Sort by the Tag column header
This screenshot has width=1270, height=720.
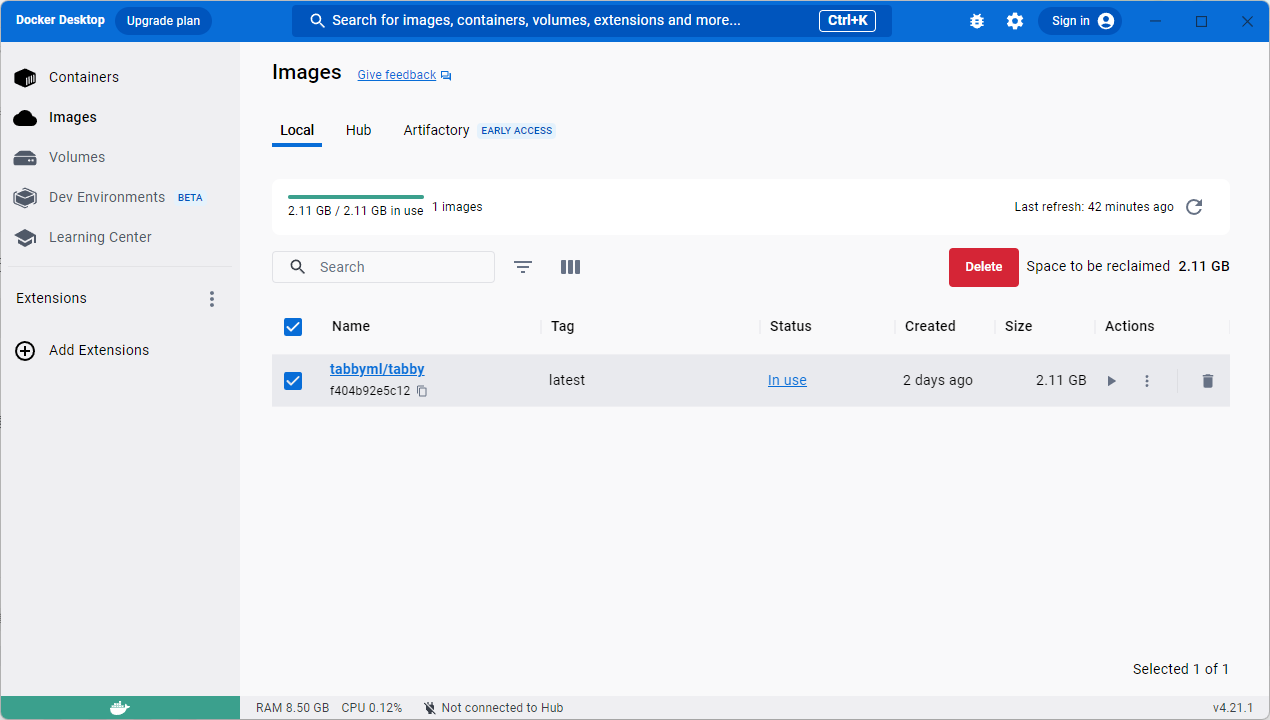[562, 326]
